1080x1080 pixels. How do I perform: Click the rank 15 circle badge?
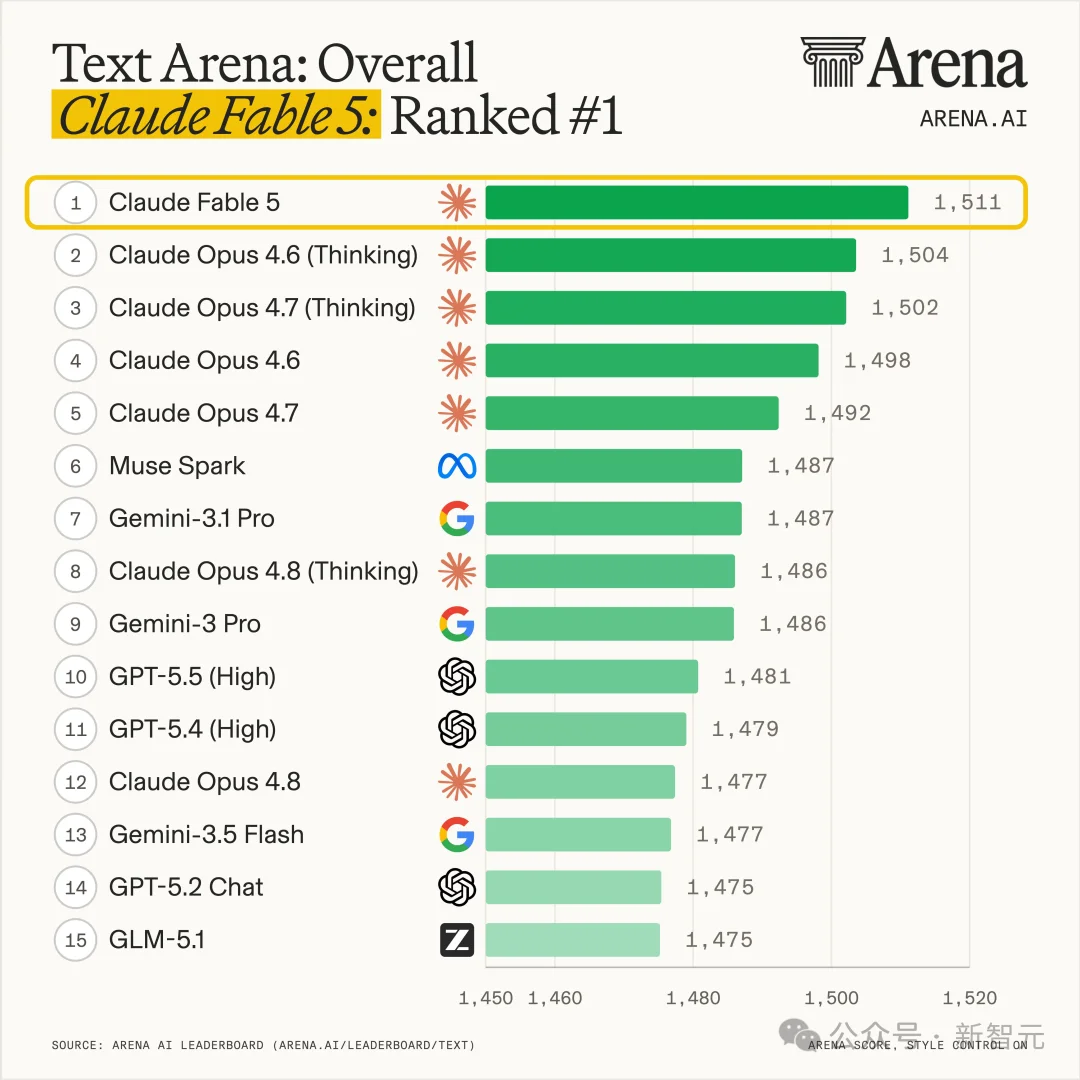(x=75, y=940)
